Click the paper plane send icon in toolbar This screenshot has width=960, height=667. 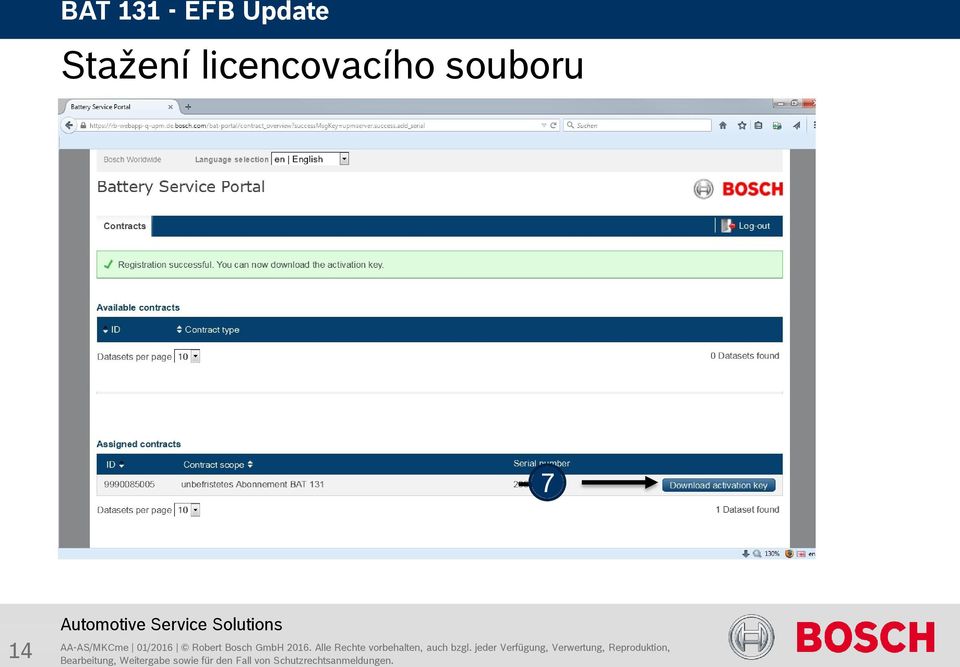pos(797,126)
